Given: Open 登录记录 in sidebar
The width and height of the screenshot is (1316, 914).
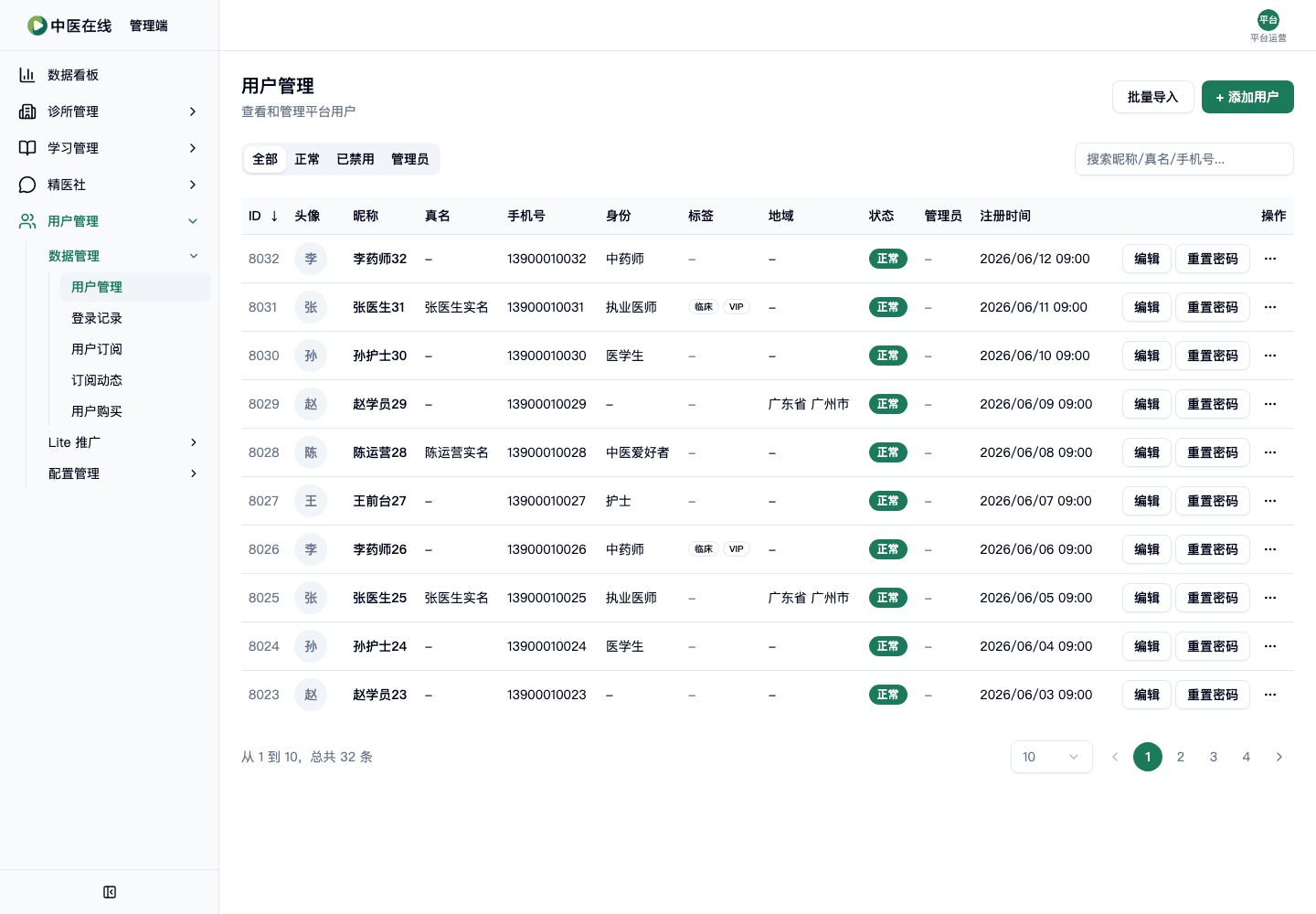Looking at the screenshot, I should [135, 318].
